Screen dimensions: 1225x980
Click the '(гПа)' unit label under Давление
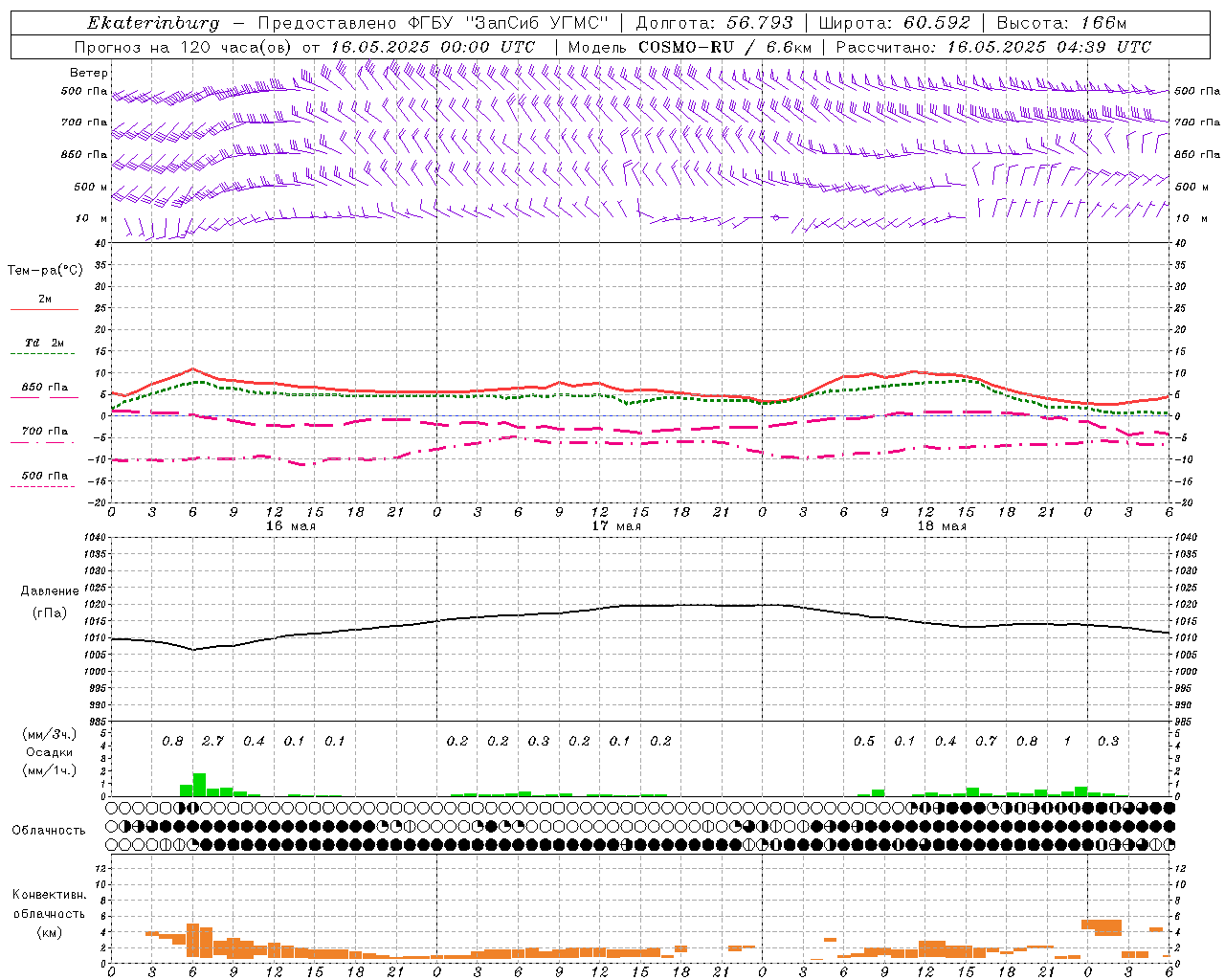point(50,612)
